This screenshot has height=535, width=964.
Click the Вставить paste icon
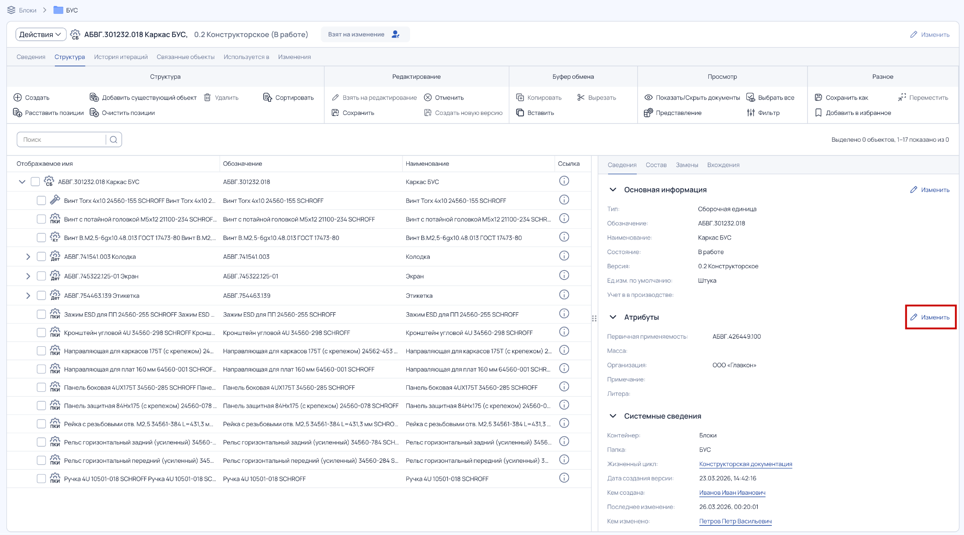[x=520, y=113]
